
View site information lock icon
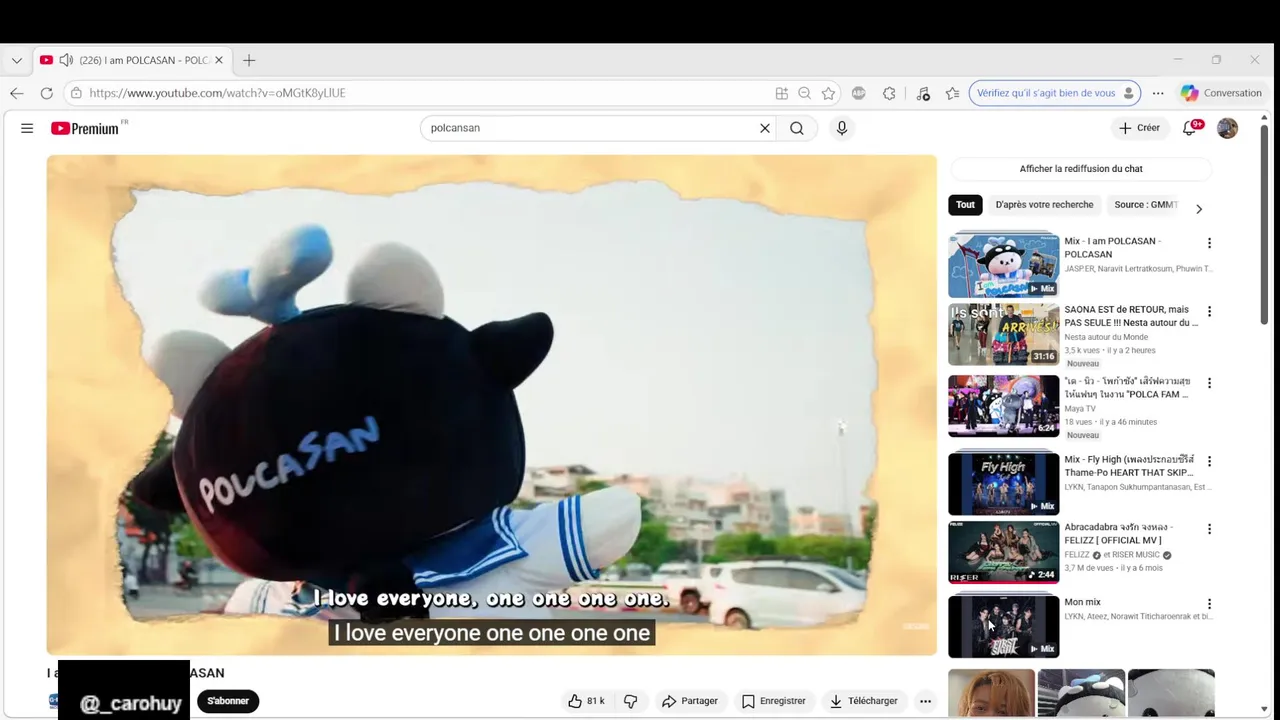point(76,93)
